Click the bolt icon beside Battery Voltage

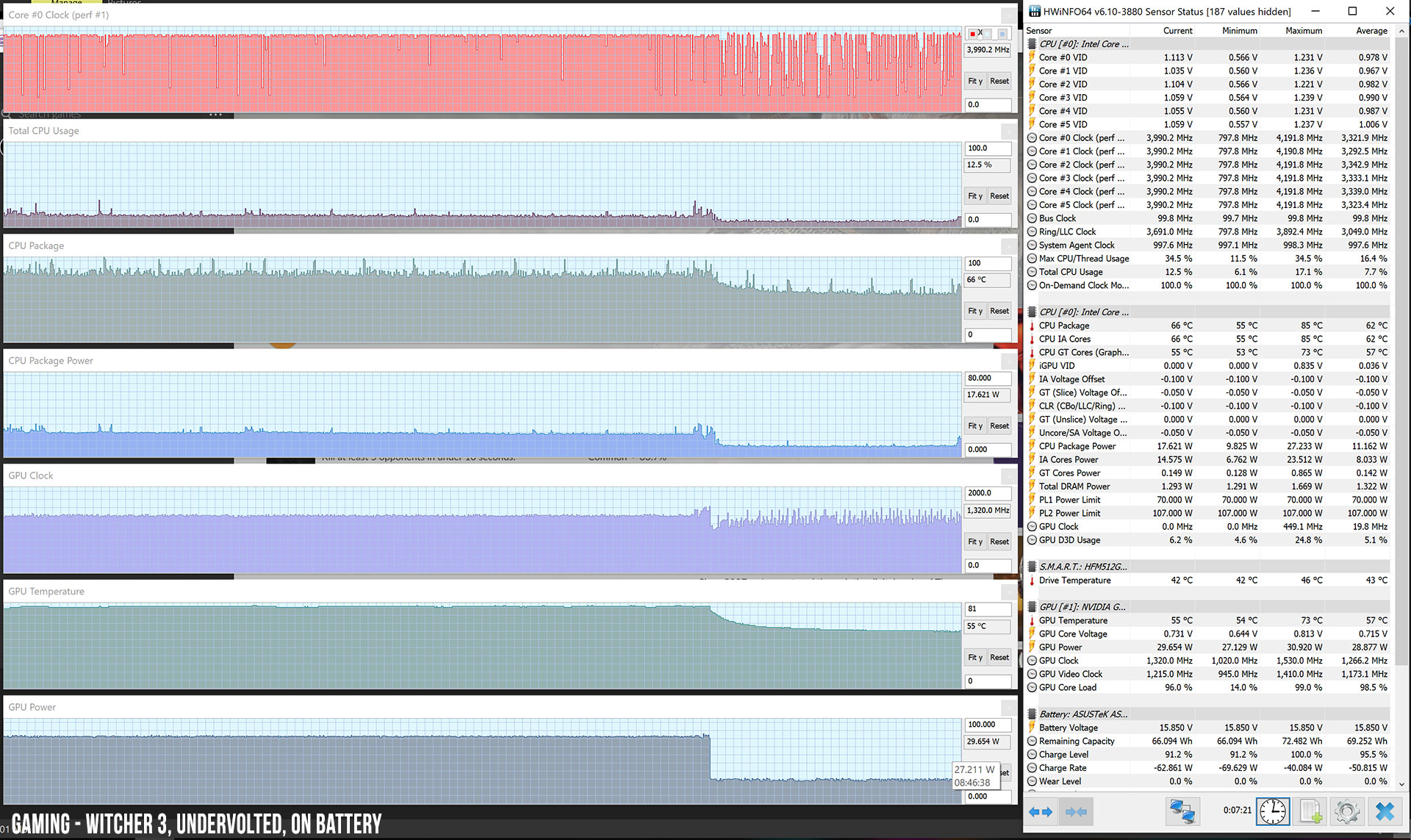click(x=1032, y=728)
